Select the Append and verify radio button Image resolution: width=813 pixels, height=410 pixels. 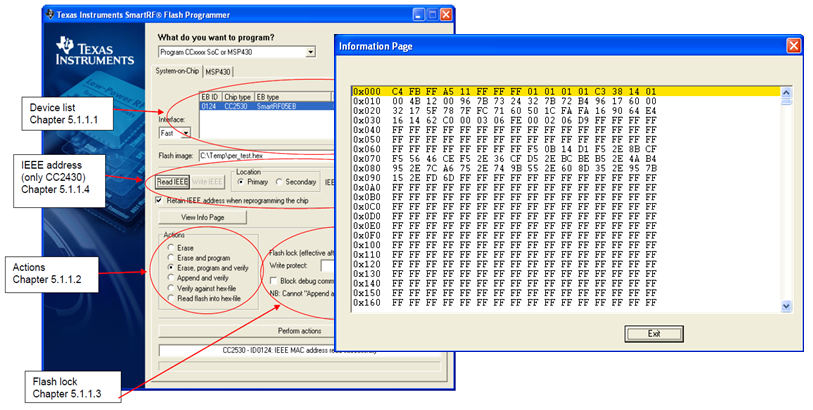click(171, 278)
